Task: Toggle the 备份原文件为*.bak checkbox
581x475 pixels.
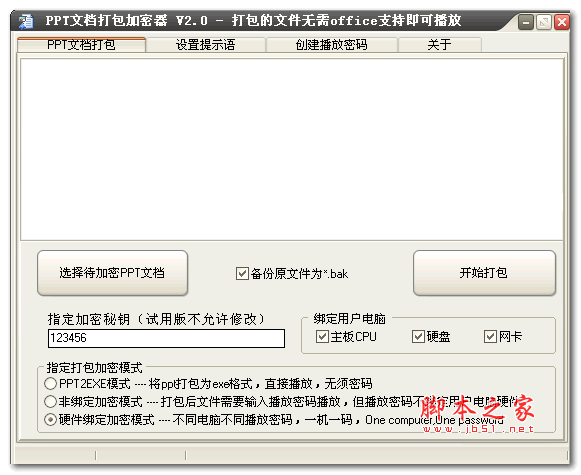Action: click(242, 274)
